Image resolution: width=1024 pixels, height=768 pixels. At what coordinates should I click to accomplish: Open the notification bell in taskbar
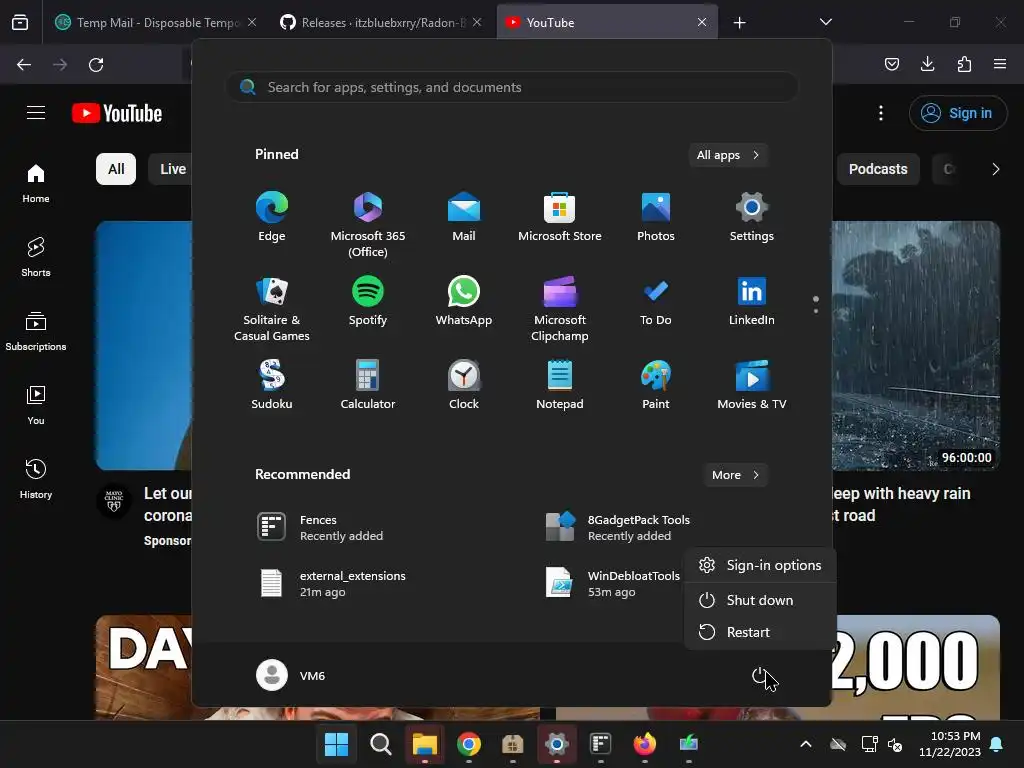997,744
